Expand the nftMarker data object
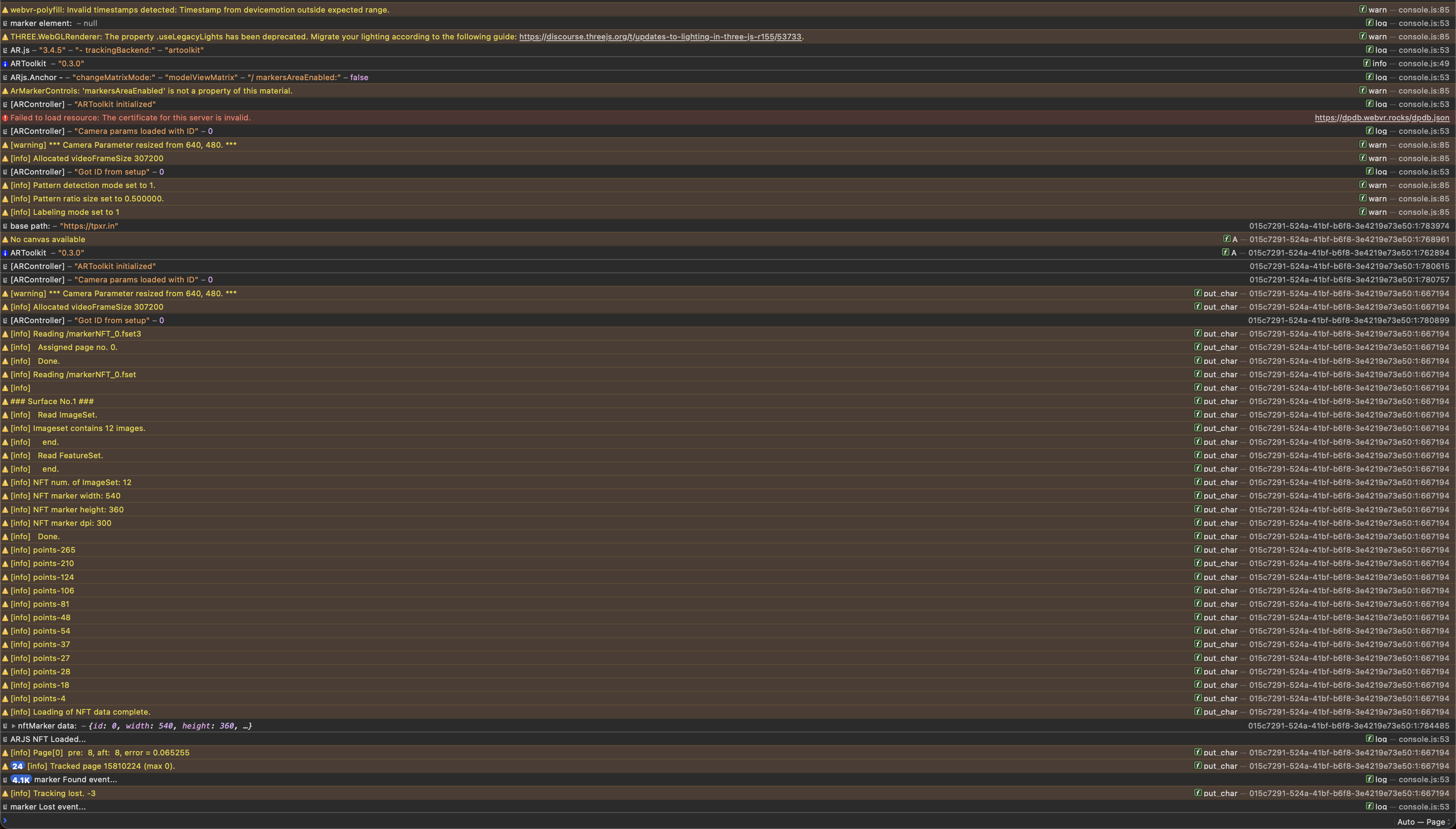Screen dimensions: 1456x829 coord(14,726)
